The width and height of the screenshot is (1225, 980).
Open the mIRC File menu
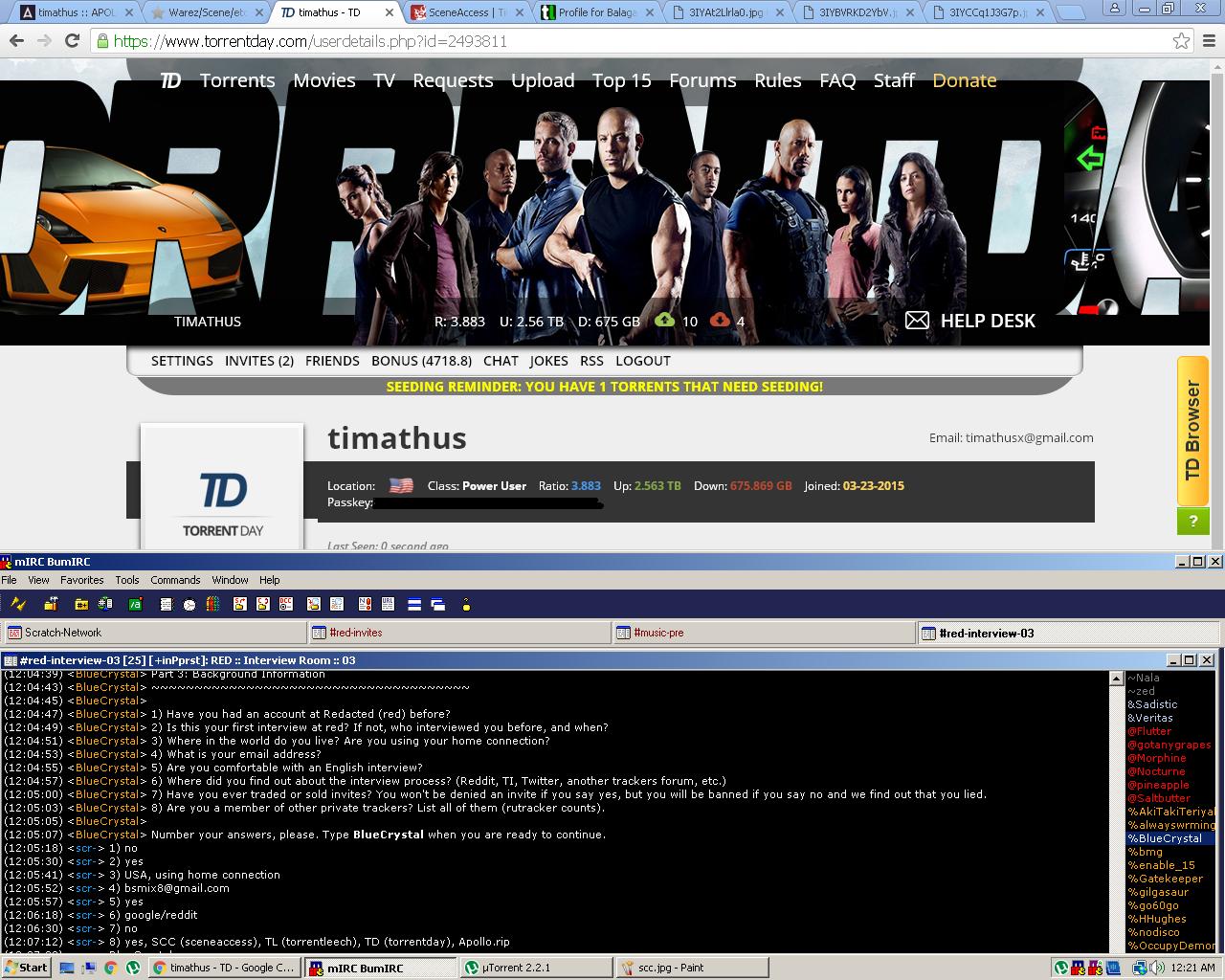click(10, 580)
